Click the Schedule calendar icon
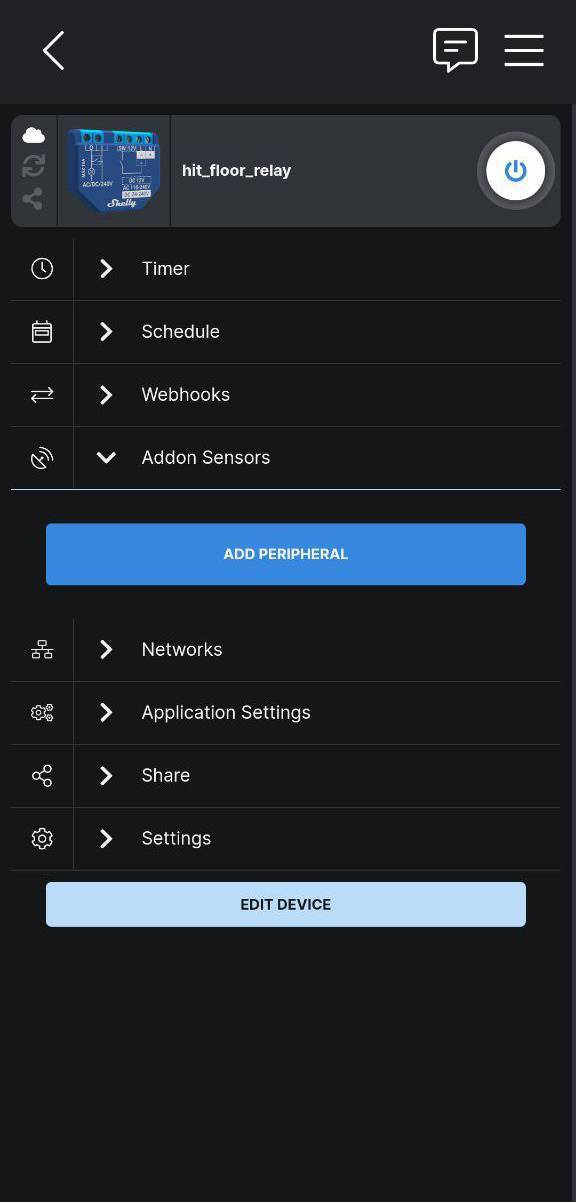 coord(42,331)
